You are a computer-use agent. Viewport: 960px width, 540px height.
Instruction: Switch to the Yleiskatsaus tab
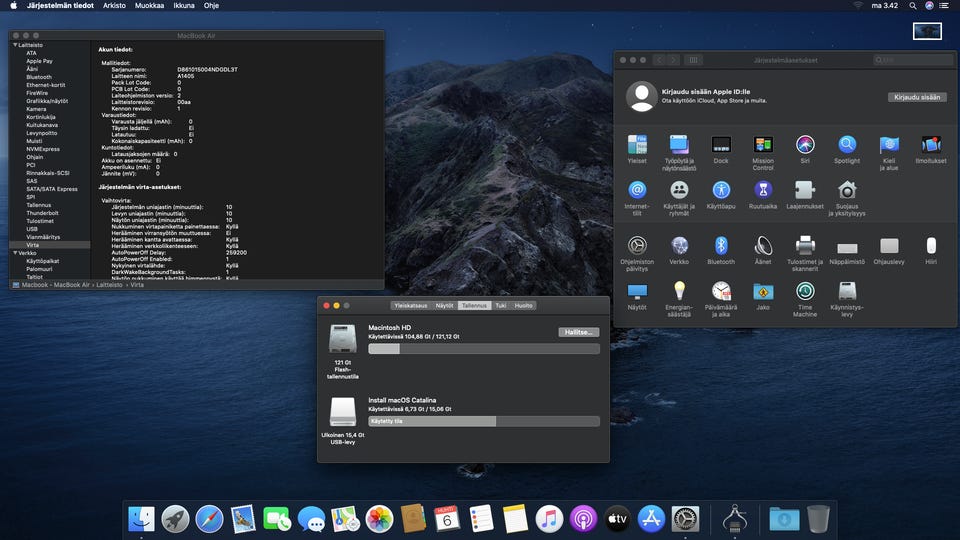411,305
